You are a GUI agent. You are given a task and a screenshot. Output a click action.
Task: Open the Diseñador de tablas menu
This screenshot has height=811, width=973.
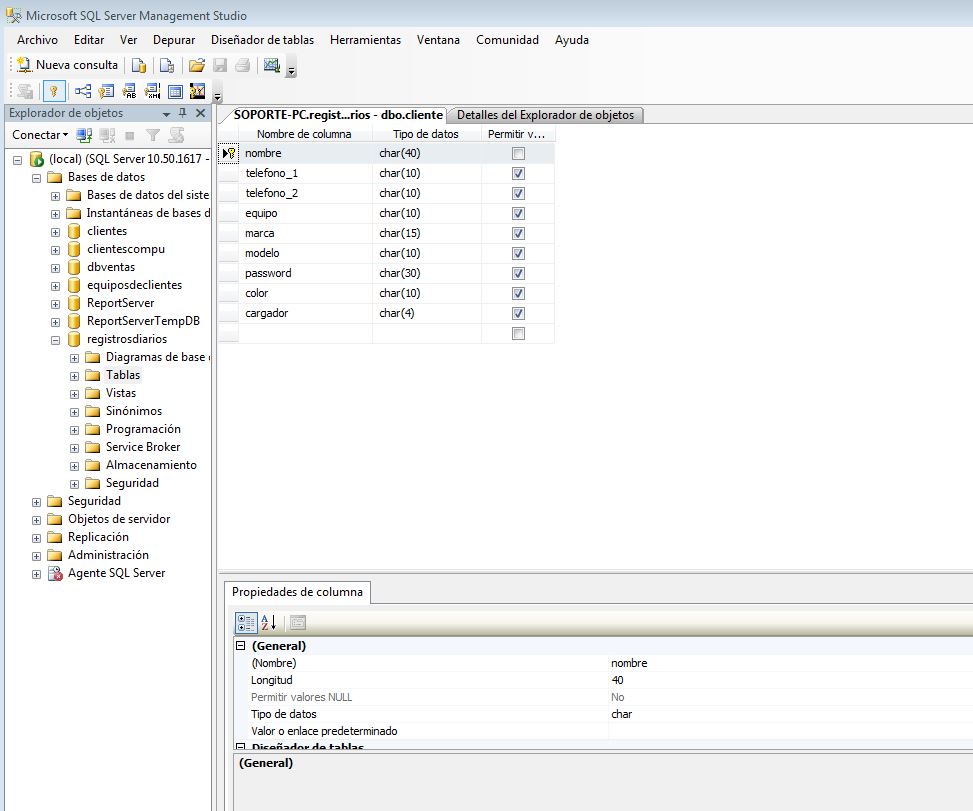262,40
